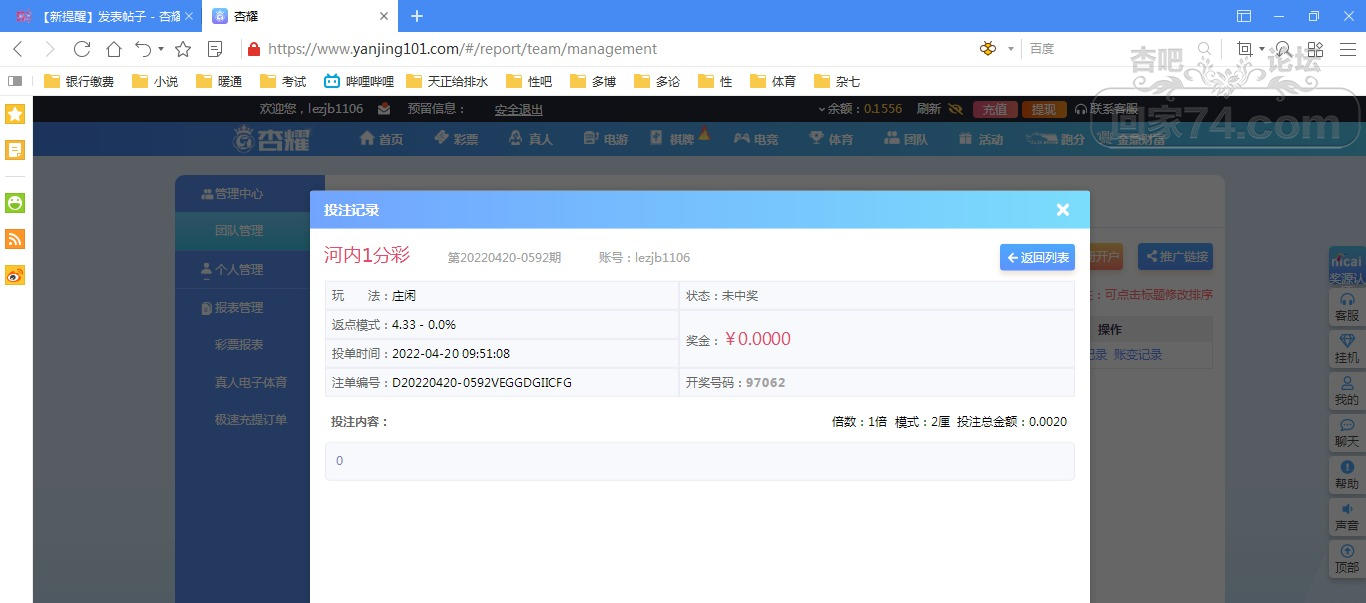
Task: Click the search magnifier icon
Action: (1204, 48)
